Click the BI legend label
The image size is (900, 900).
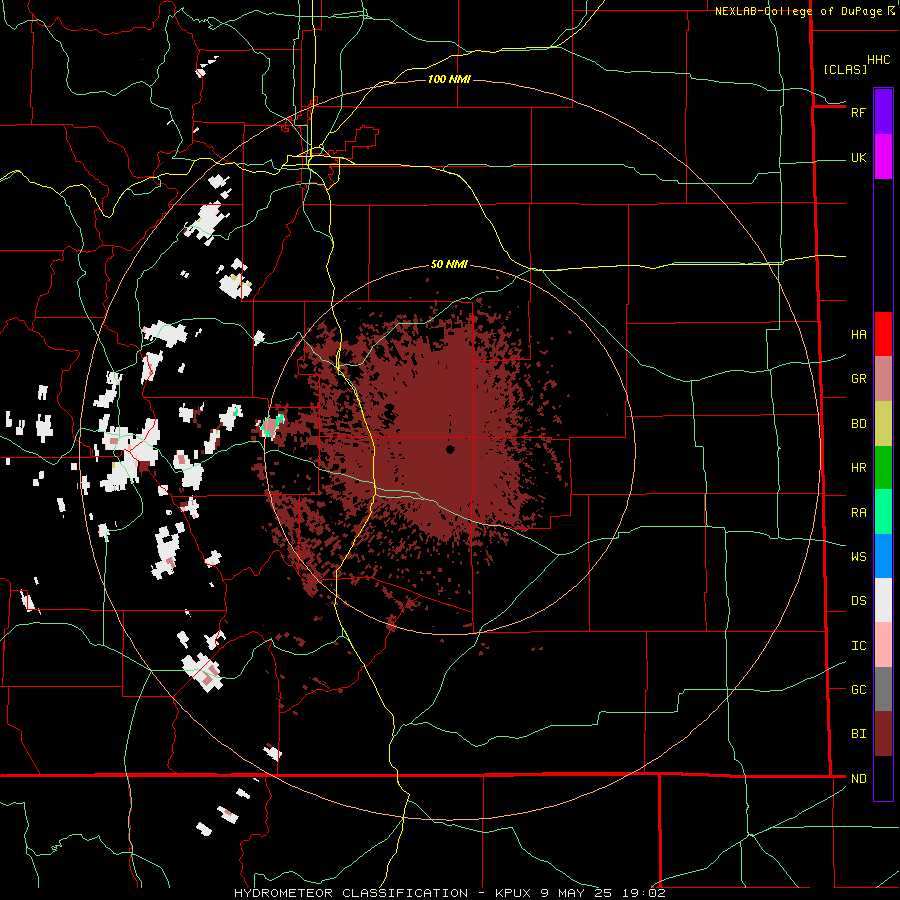tap(858, 734)
